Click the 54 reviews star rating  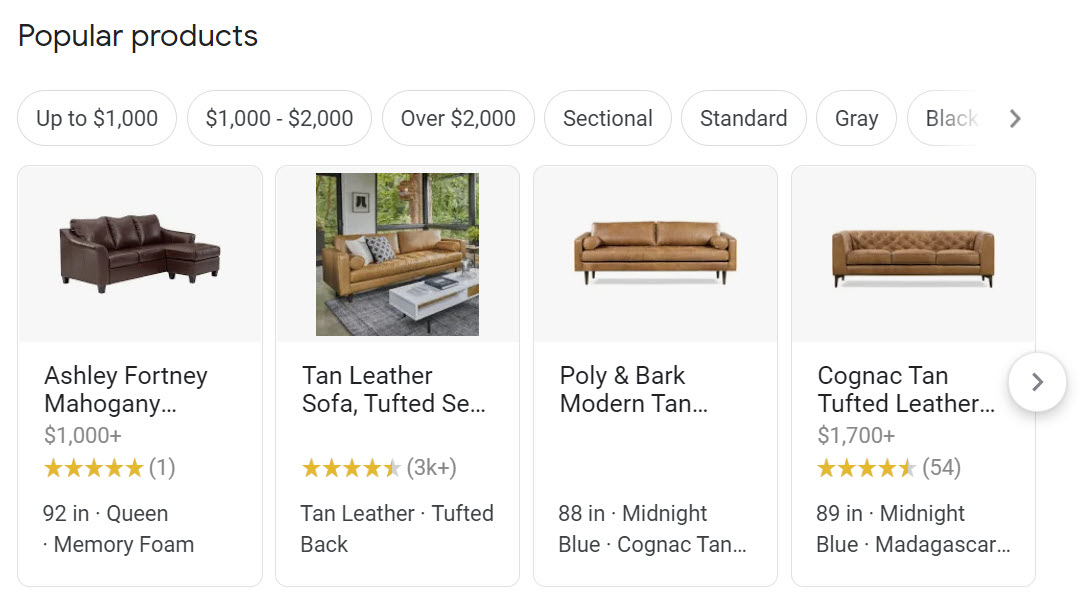[x=886, y=468]
